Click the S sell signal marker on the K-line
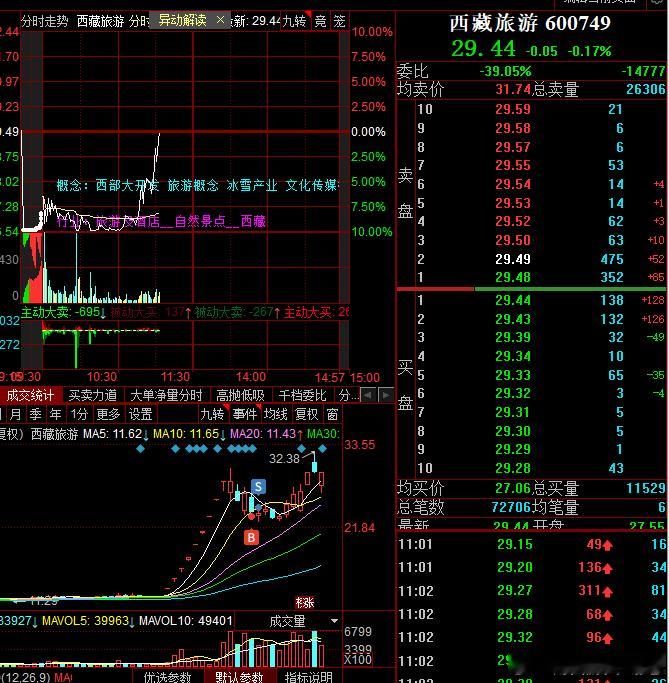Image resolution: width=669 pixels, height=683 pixels. pyautogui.click(x=258, y=486)
